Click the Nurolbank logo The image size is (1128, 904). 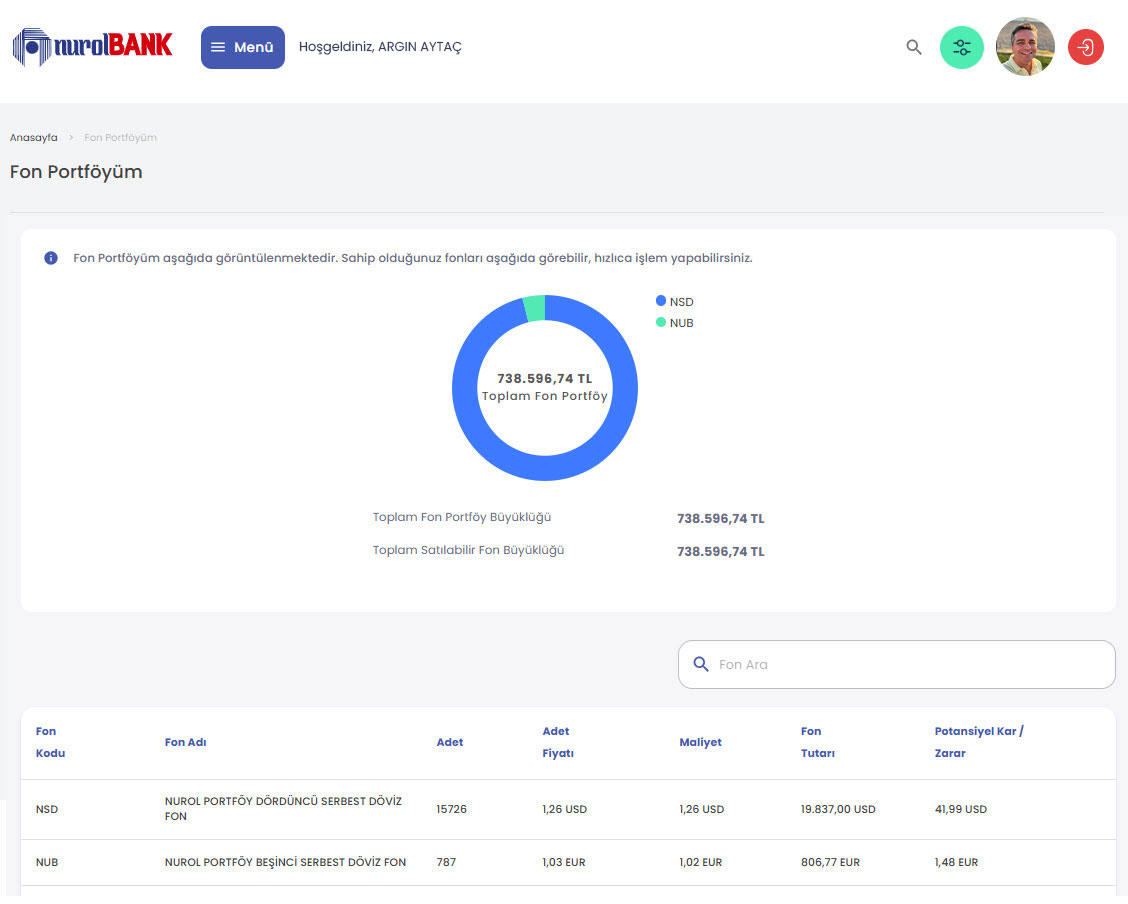(93, 47)
